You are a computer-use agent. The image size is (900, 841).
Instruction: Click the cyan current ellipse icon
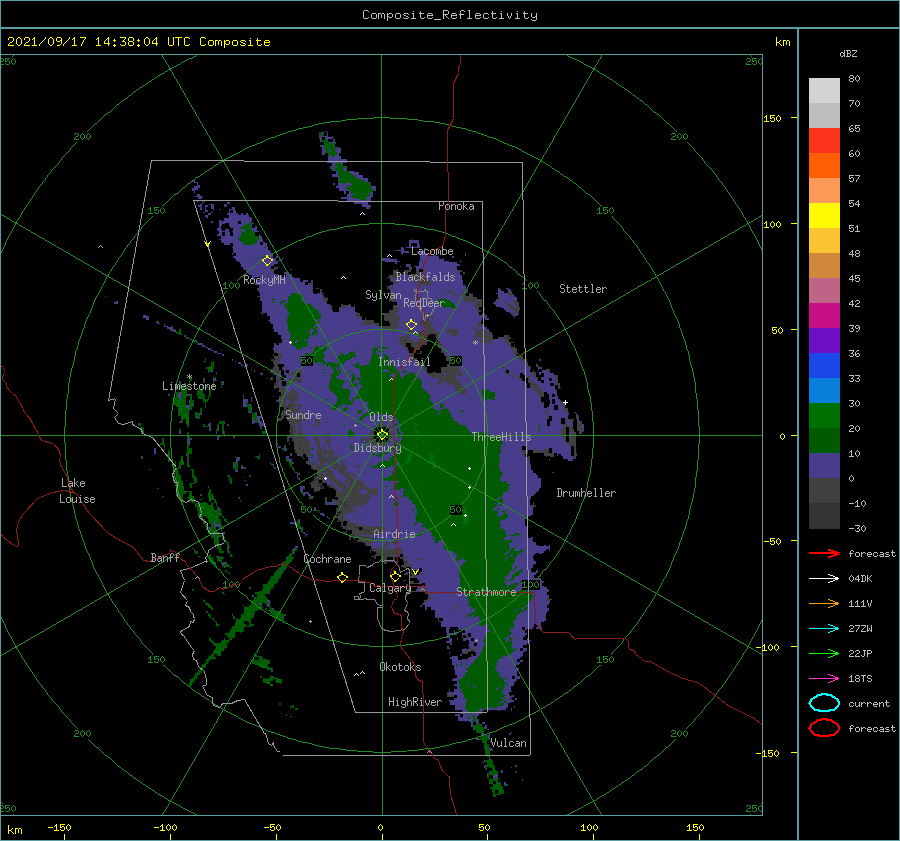tap(824, 703)
